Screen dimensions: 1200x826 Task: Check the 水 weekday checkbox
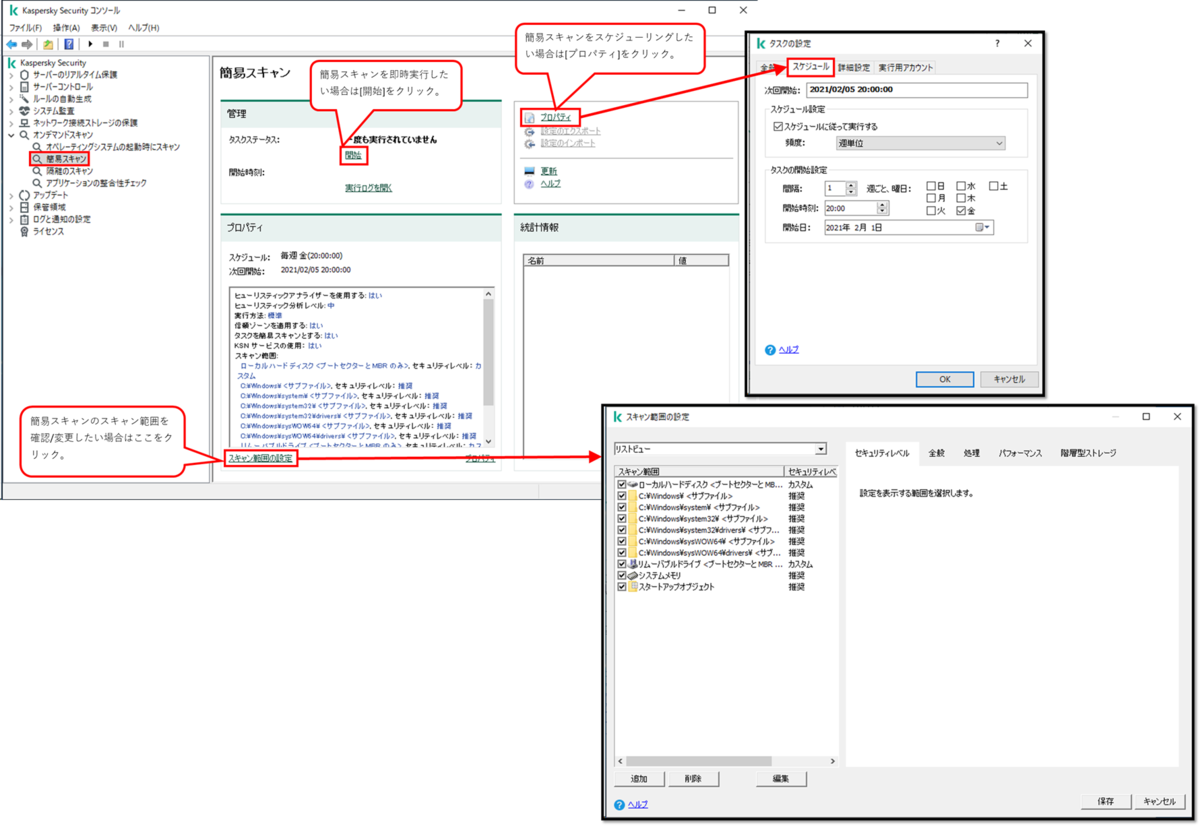point(961,186)
